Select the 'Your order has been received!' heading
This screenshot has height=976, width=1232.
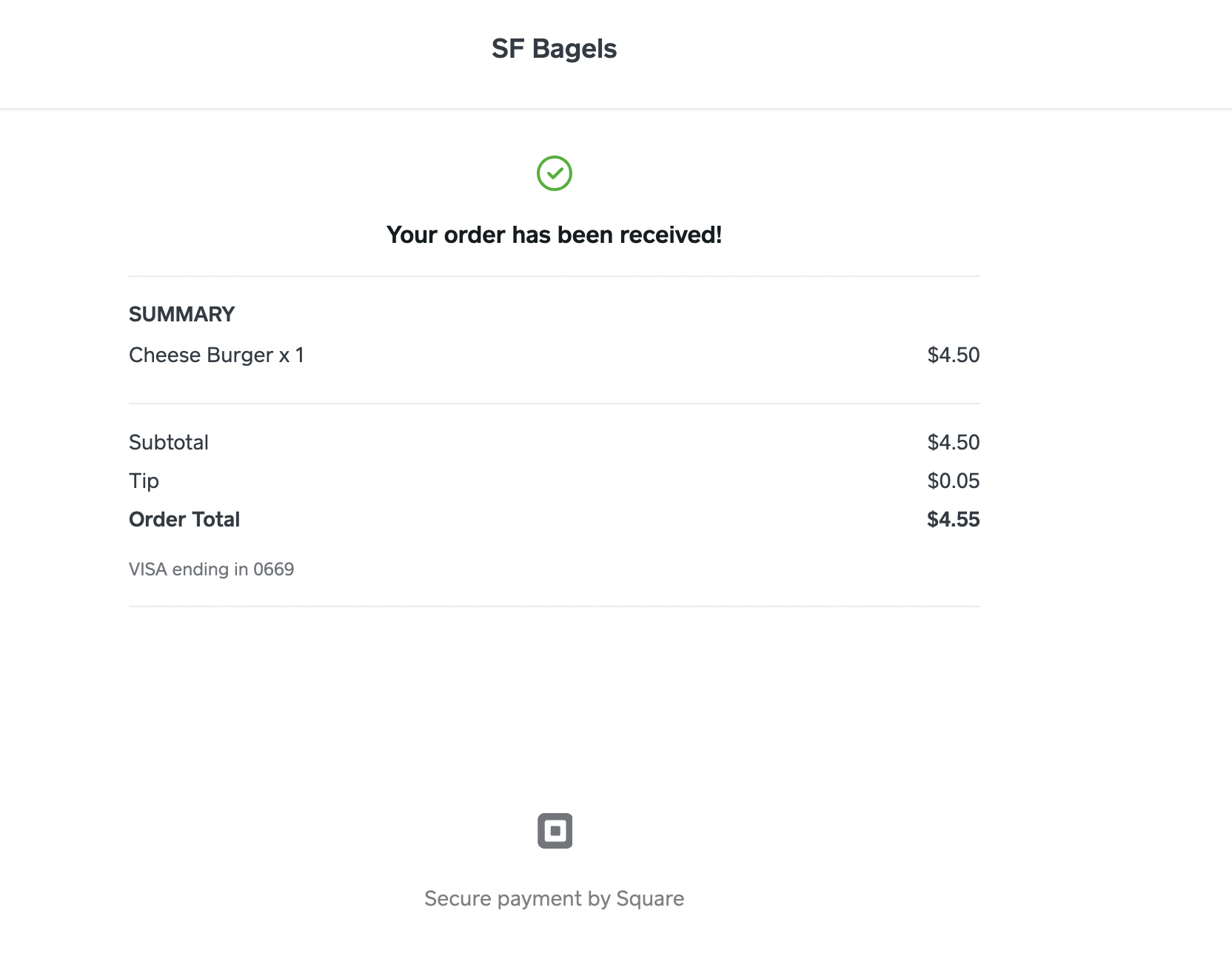coord(554,235)
